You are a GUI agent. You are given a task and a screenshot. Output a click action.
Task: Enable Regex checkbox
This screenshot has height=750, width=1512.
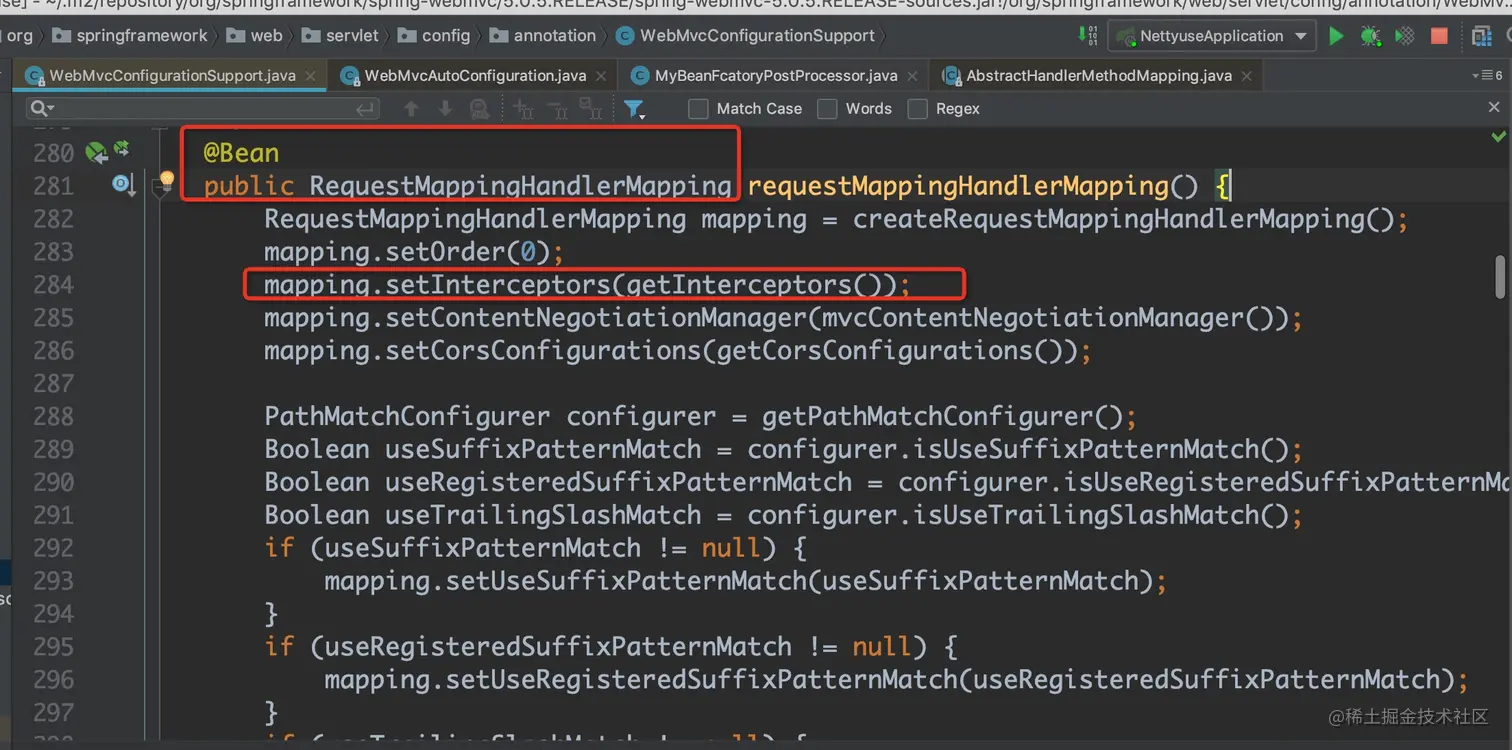[x=917, y=109]
